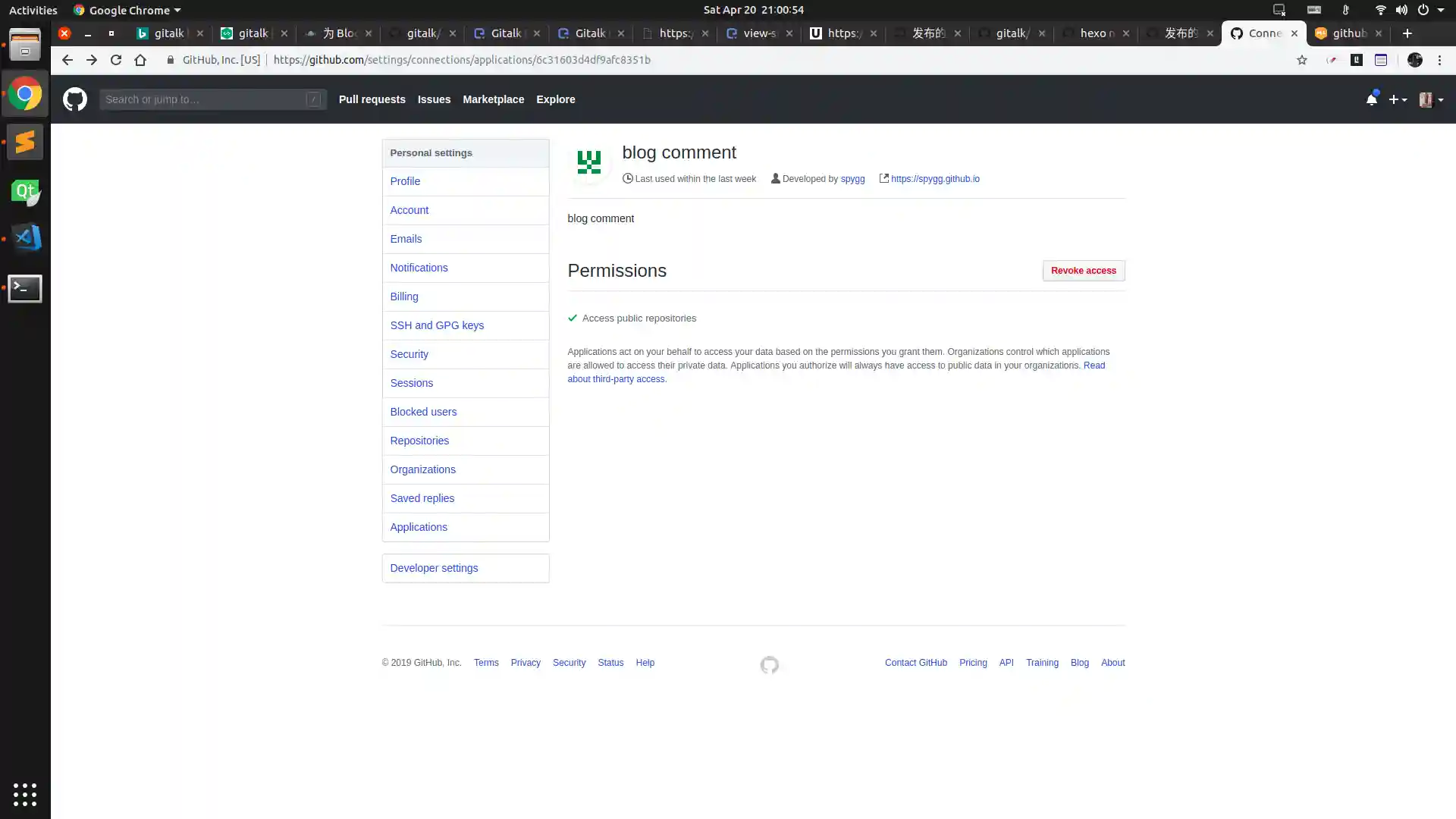1456x819 pixels.
Task: Open the spygg developer link
Action: click(x=852, y=179)
